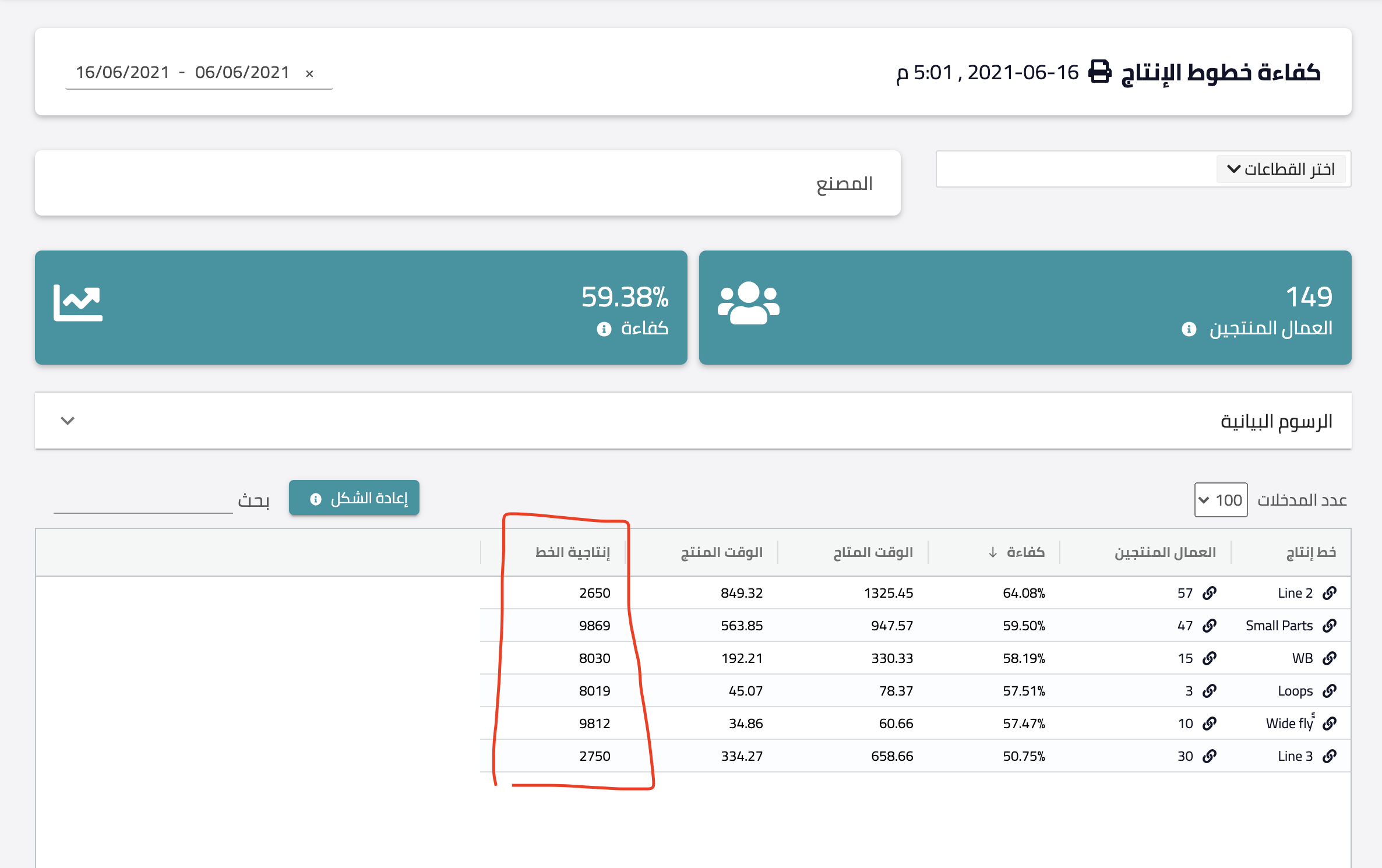Image resolution: width=1382 pixels, height=868 pixels.
Task: Click the workers link icon next to 30
Action: click(1210, 756)
